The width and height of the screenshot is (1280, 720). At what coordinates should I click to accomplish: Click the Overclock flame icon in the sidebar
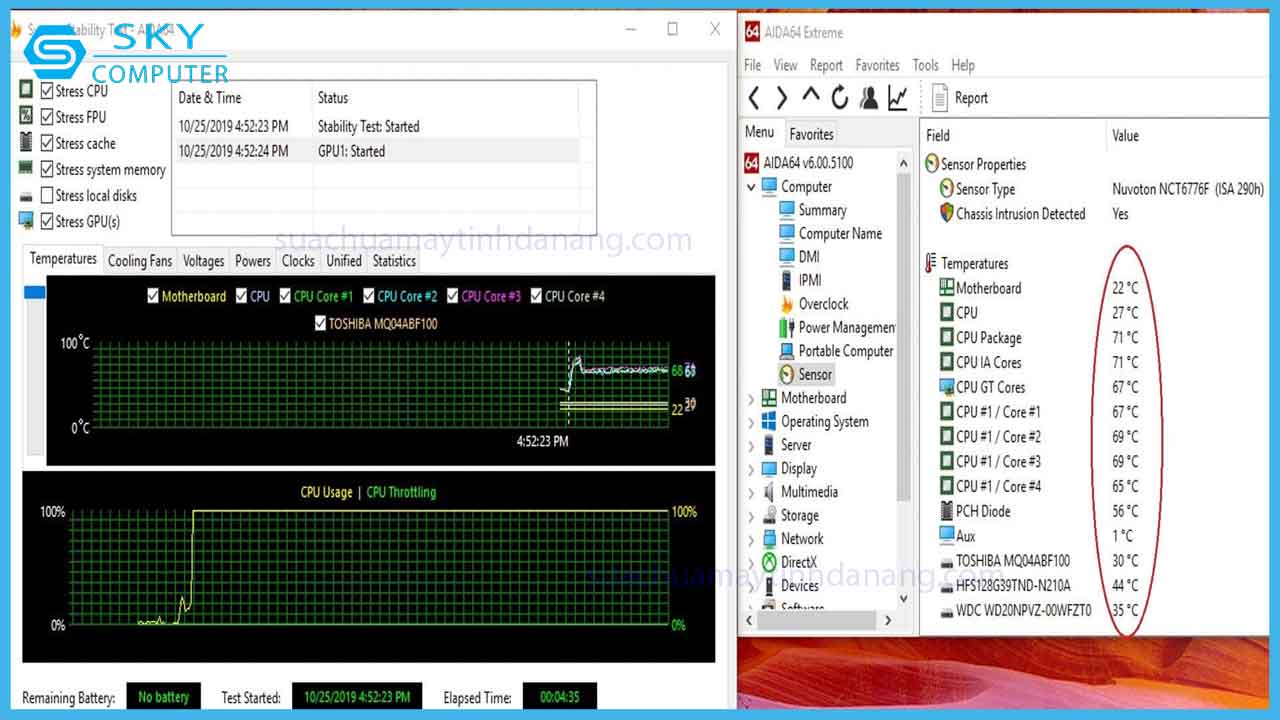coord(787,304)
